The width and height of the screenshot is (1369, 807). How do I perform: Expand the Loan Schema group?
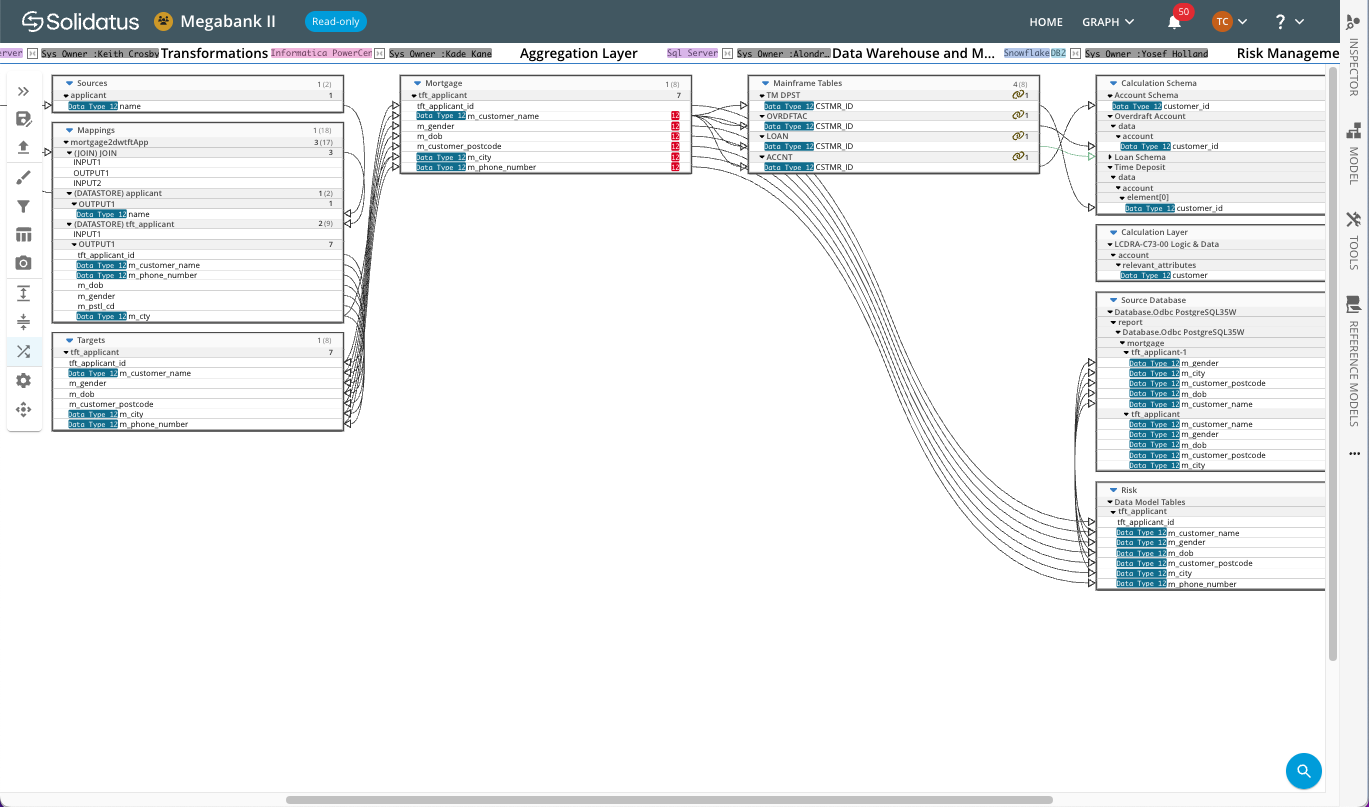pos(1110,157)
